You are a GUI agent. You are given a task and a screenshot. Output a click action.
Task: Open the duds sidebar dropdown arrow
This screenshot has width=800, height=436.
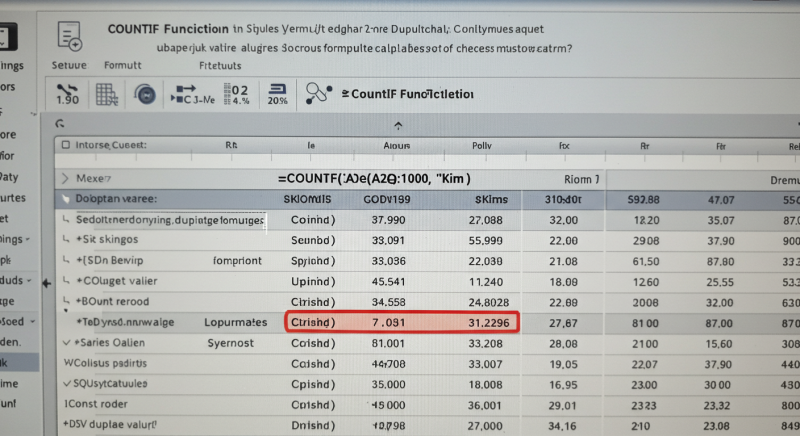(x=29, y=280)
